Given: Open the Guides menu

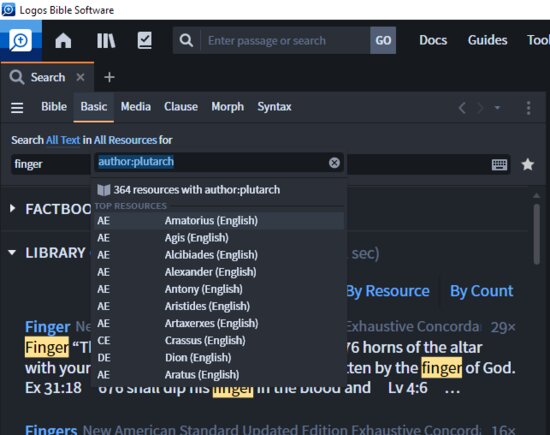Looking at the screenshot, I should 488,40.
